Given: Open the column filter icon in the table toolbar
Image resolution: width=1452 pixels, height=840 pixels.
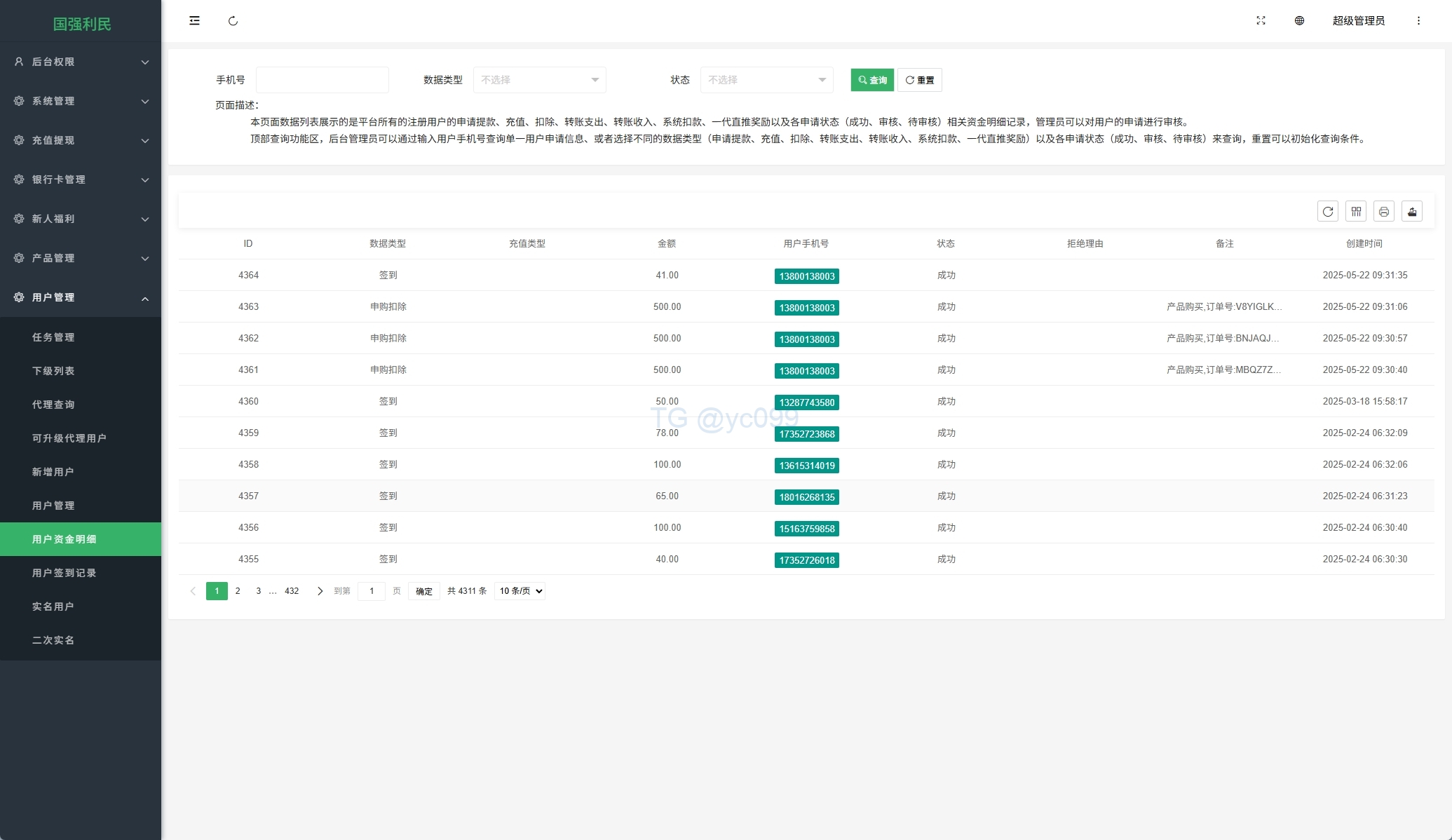Looking at the screenshot, I should click(x=1356, y=212).
